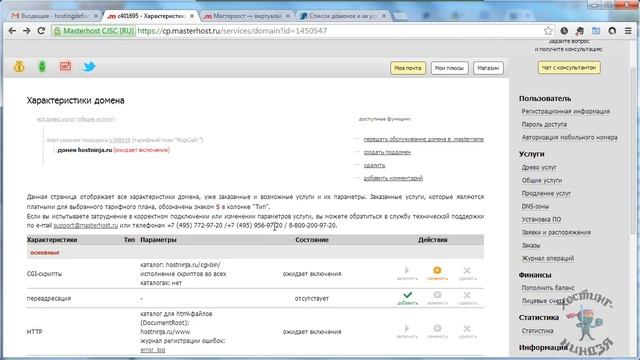The height and width of the screenshot is (360, 640).
Task: Switch to the Мастерхост виртуальный tab
Action: 245,16
